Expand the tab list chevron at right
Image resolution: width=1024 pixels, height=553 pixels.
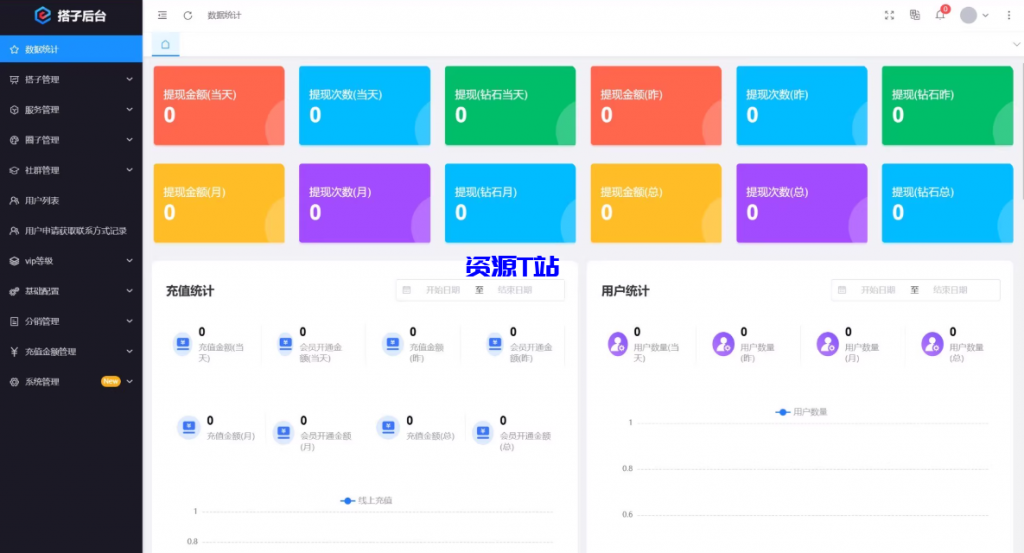(x=1016, y=45)
